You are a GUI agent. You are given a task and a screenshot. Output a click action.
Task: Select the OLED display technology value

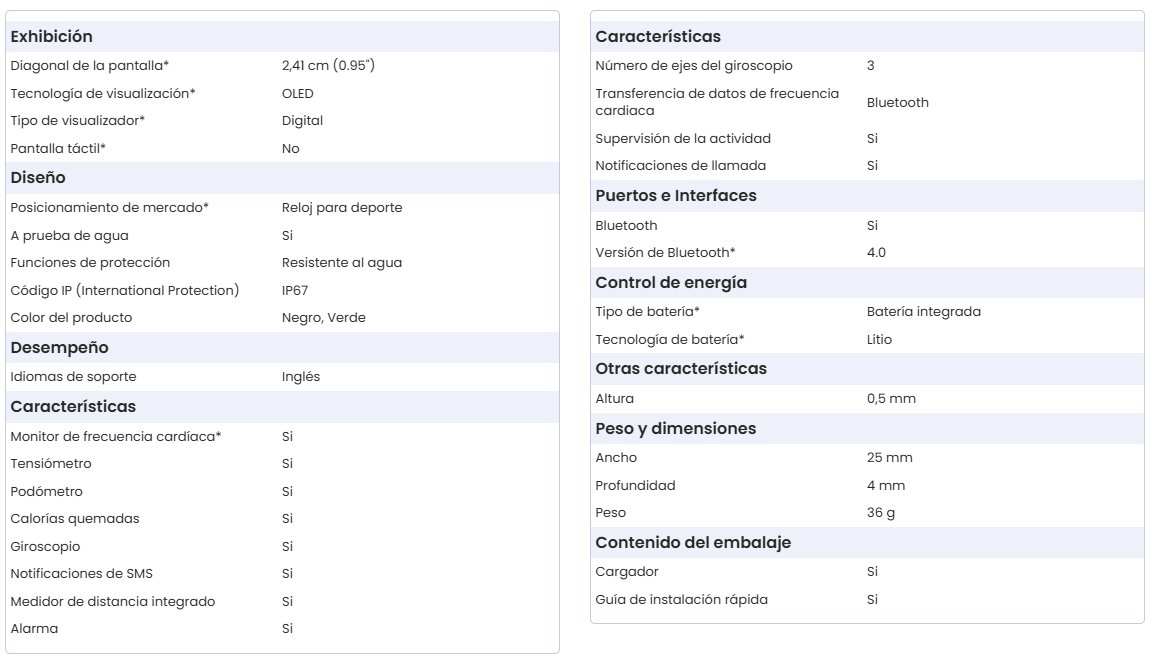click(x=297, y=94)
